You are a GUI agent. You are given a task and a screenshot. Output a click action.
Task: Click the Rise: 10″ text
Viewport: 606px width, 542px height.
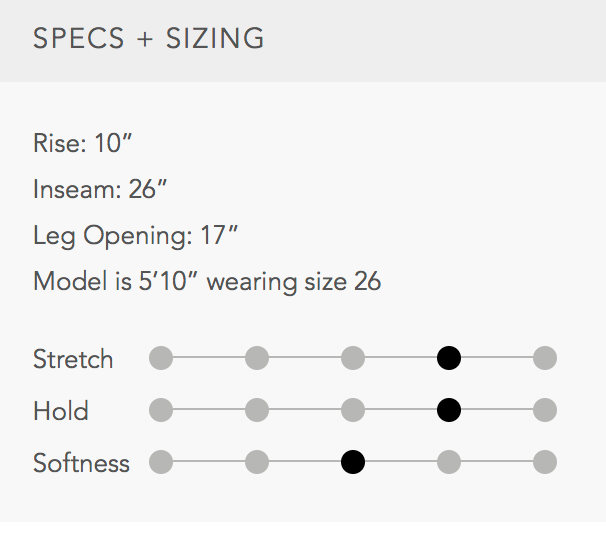tap(83, 143)
